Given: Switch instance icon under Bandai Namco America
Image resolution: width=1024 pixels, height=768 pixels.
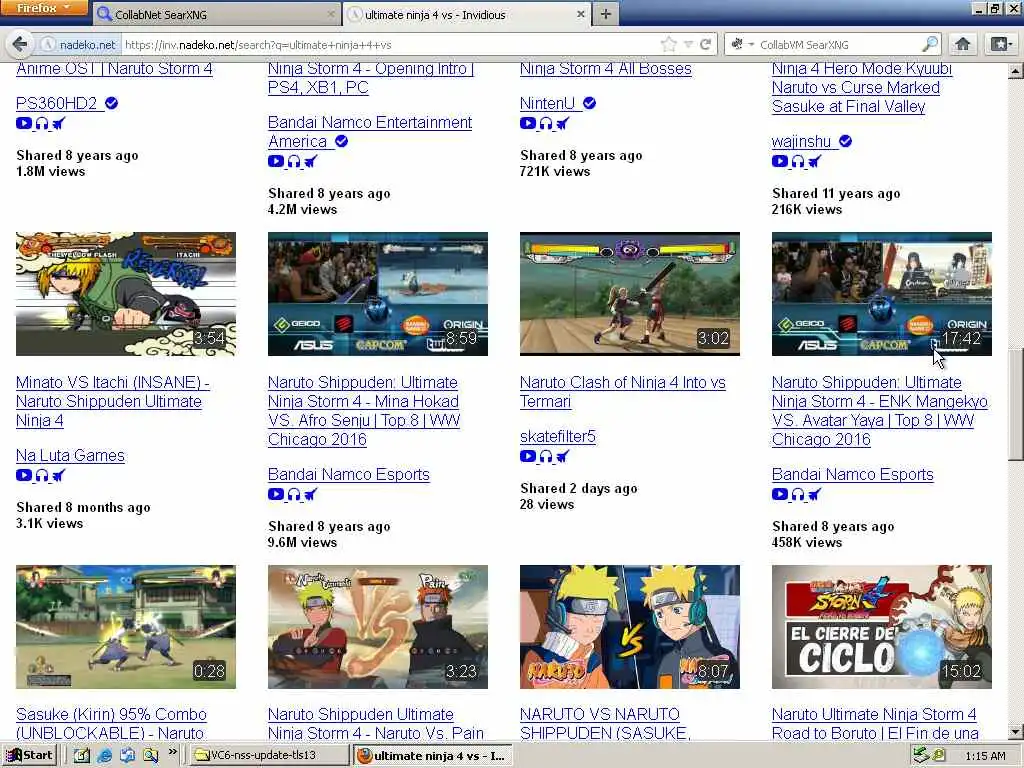Looking at the screenshot, I should pos(310,161).
